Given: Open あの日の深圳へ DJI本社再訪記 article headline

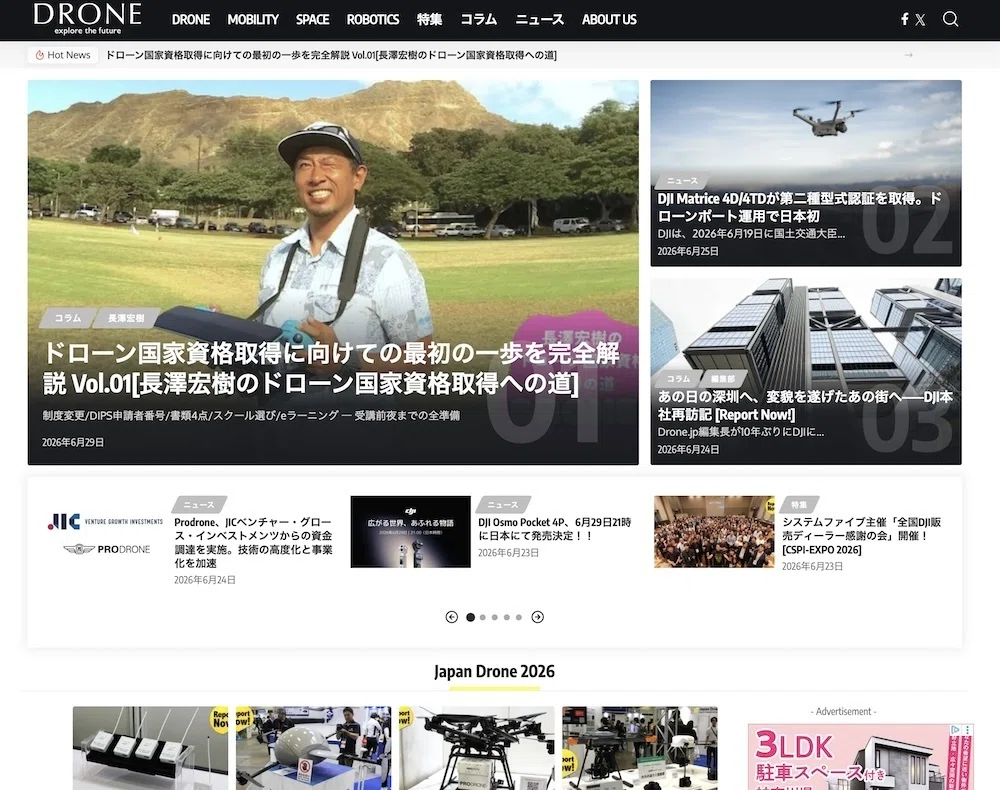Looking at the screenshot, I should [x=805, y=406].
